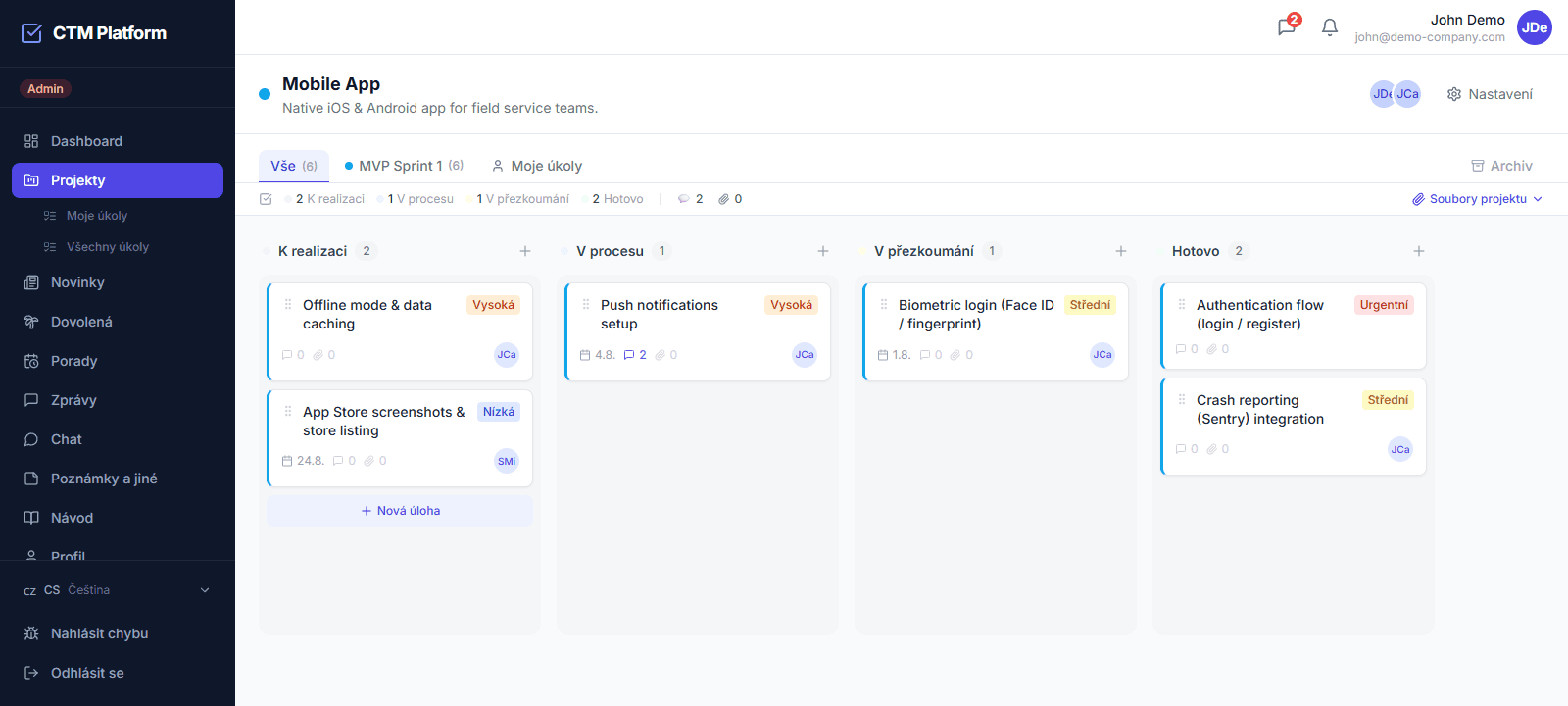Open Dashboard in the sidebar

[118, 141]
